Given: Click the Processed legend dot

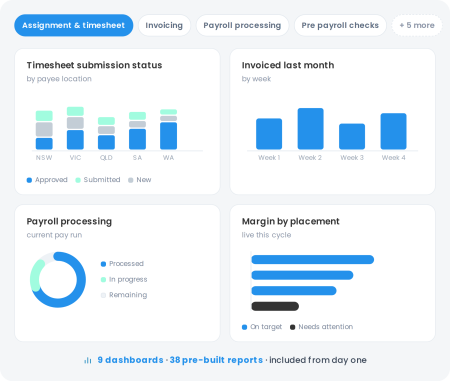Looking at the screenshot, I should tap(103, 264).
